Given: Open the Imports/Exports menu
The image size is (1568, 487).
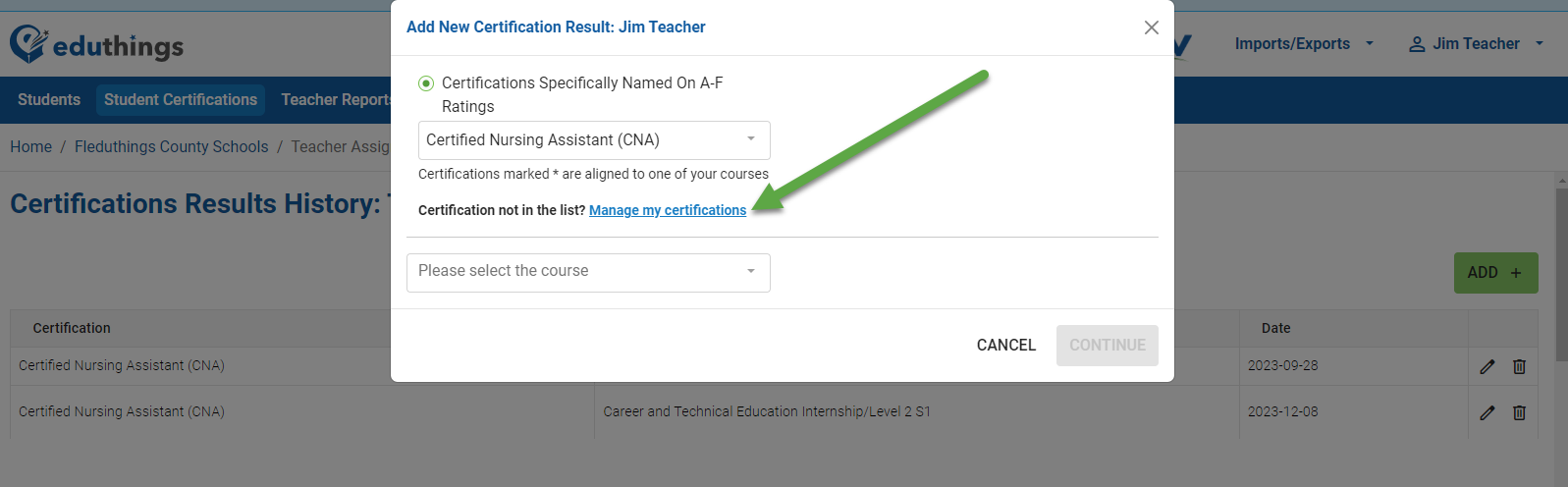Looking at the screenshot, I should pos(1304,44).
